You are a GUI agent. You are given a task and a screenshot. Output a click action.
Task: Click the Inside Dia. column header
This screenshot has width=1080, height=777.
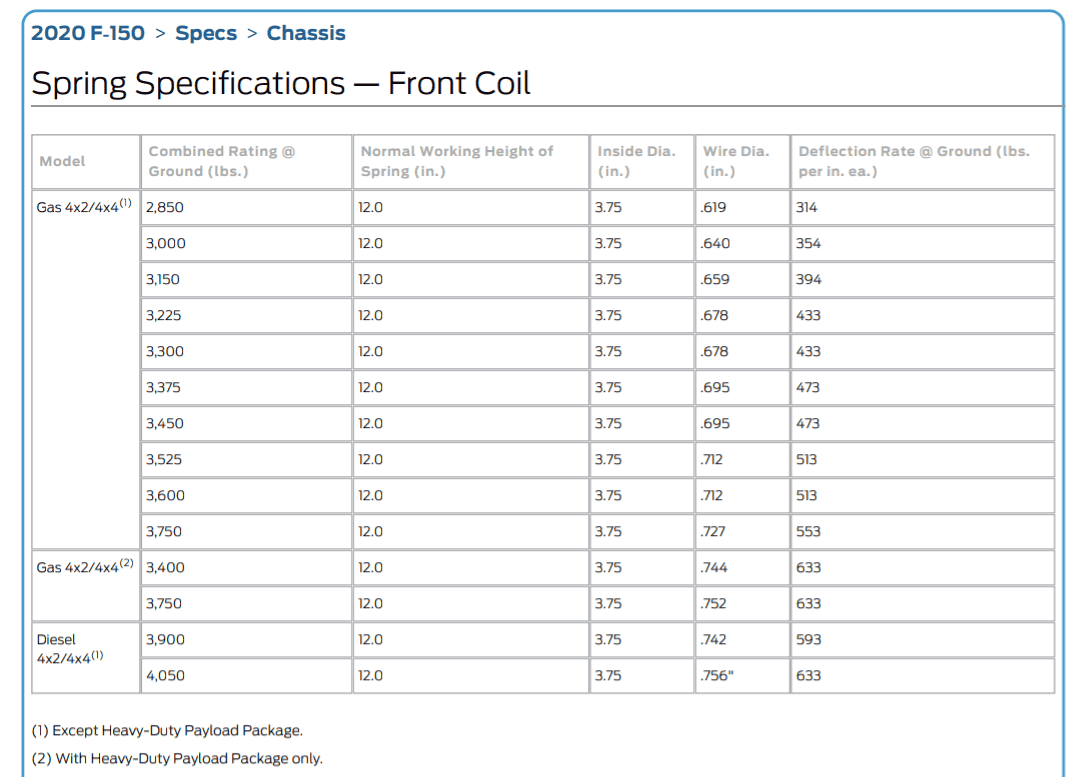(x=642, y=161)
